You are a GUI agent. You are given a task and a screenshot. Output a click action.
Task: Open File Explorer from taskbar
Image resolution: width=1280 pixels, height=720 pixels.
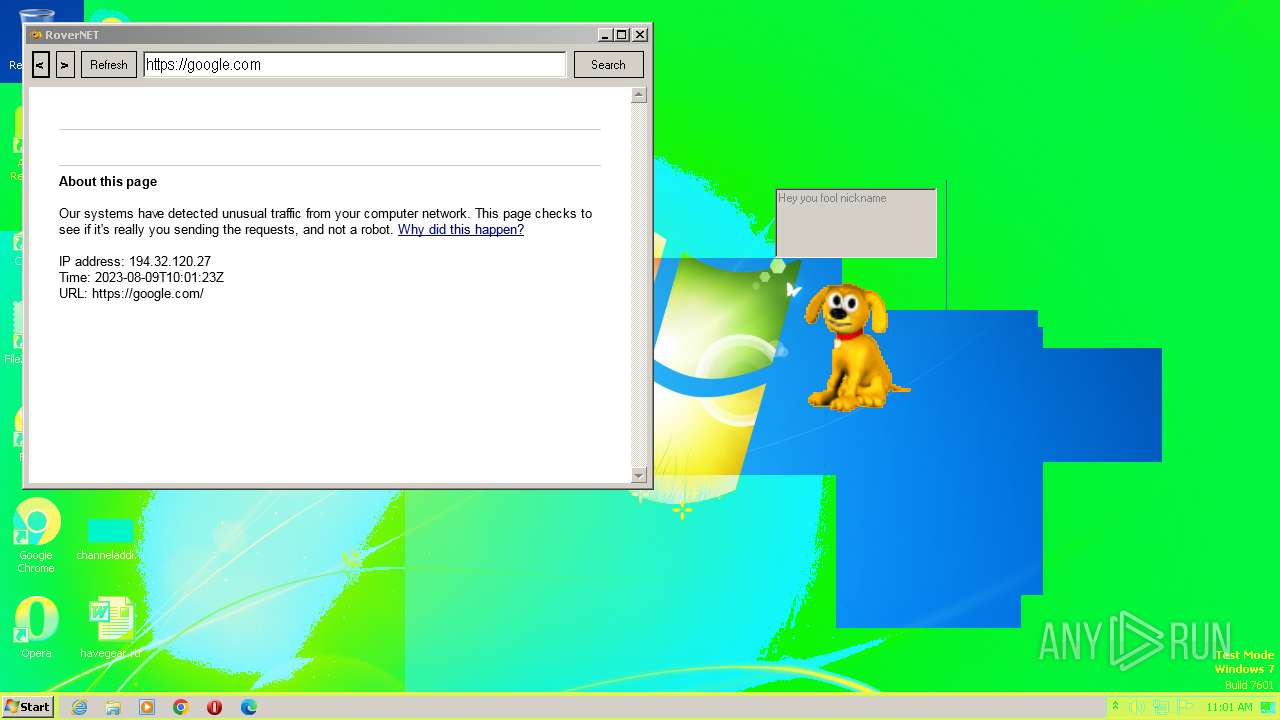[x=113, y=707]
